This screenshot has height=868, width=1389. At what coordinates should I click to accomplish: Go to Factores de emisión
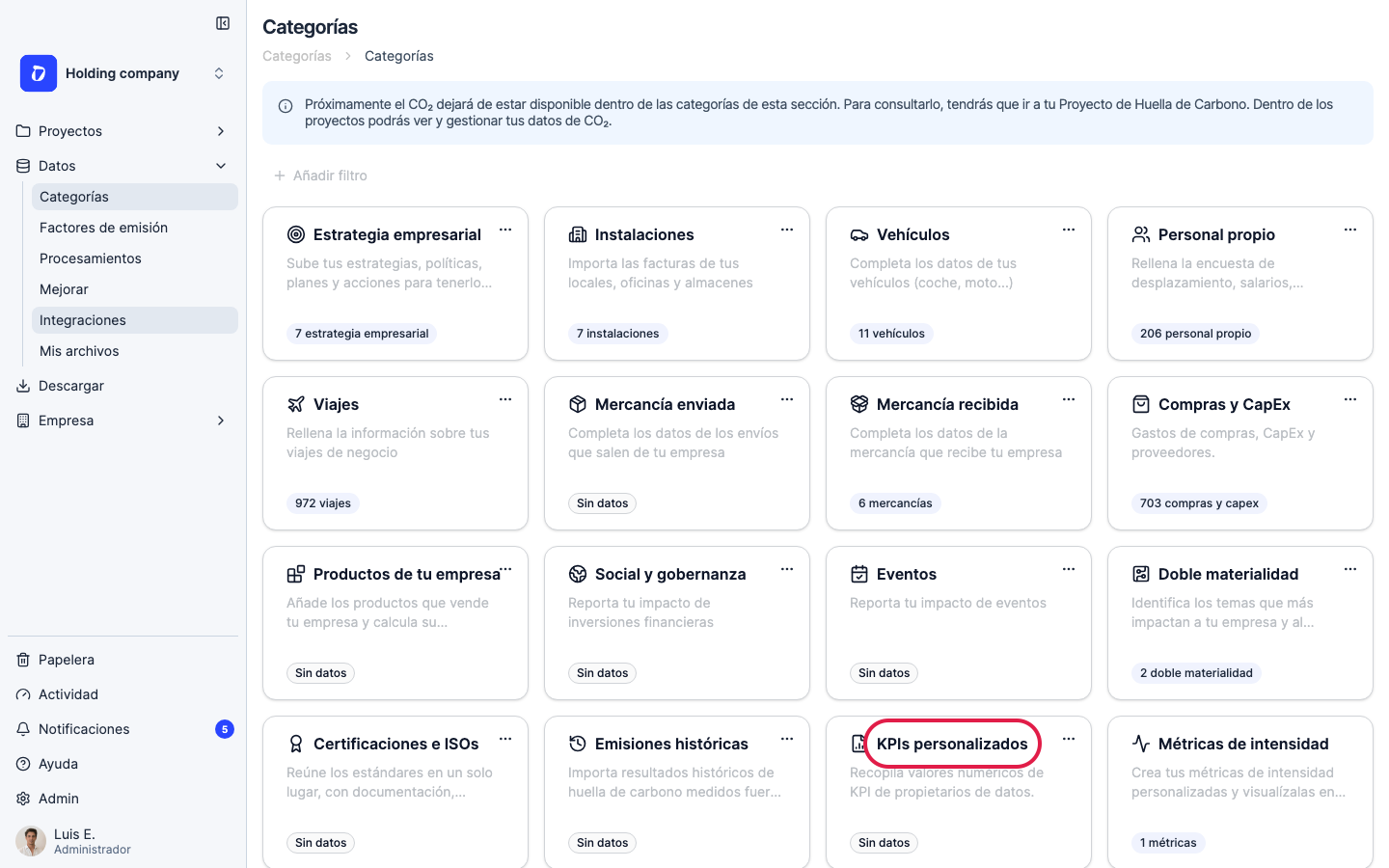135,228
